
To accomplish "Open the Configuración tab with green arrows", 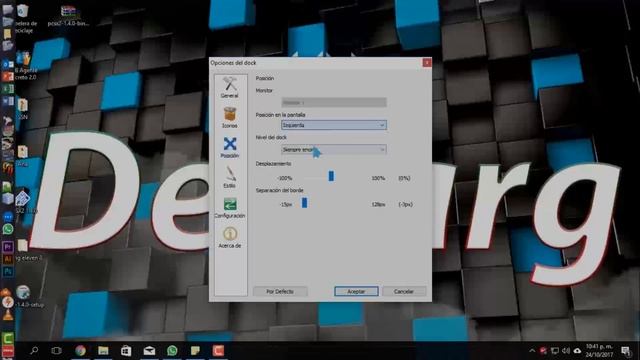I will click(x=230, y=207).
